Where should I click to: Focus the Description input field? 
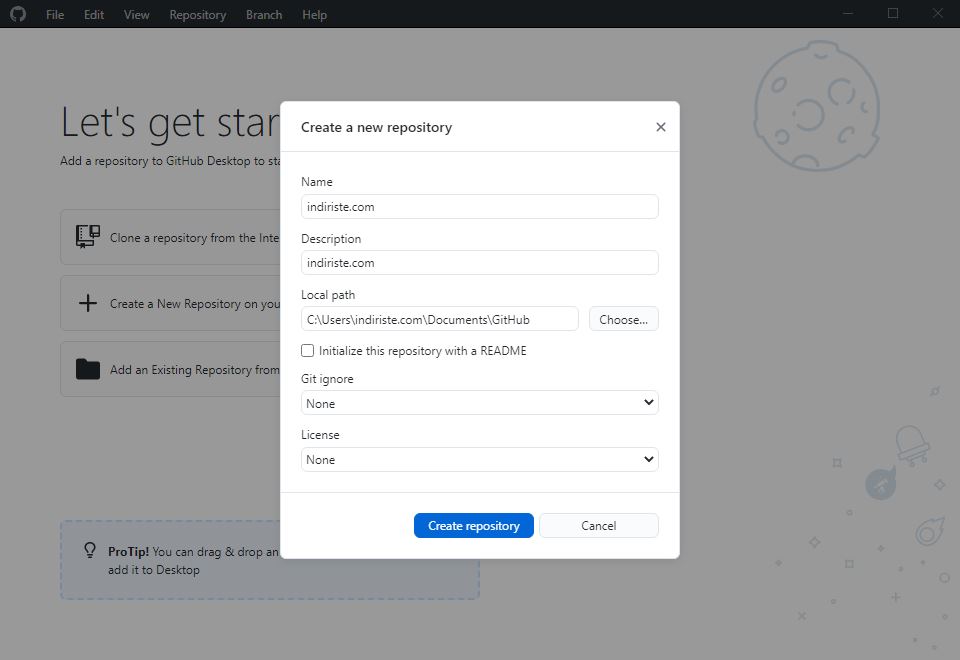(479, 263)
